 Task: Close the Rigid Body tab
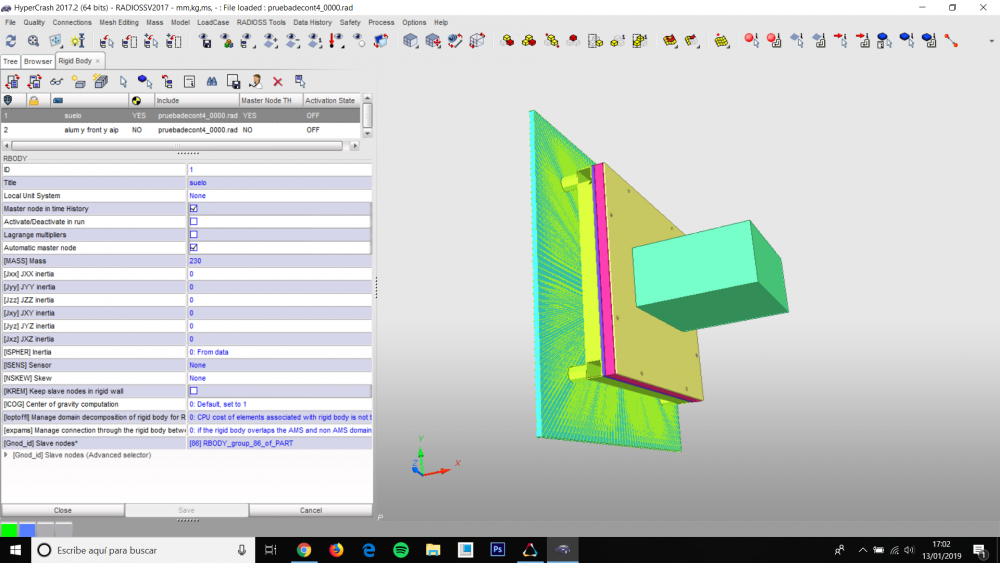(98, 61)
